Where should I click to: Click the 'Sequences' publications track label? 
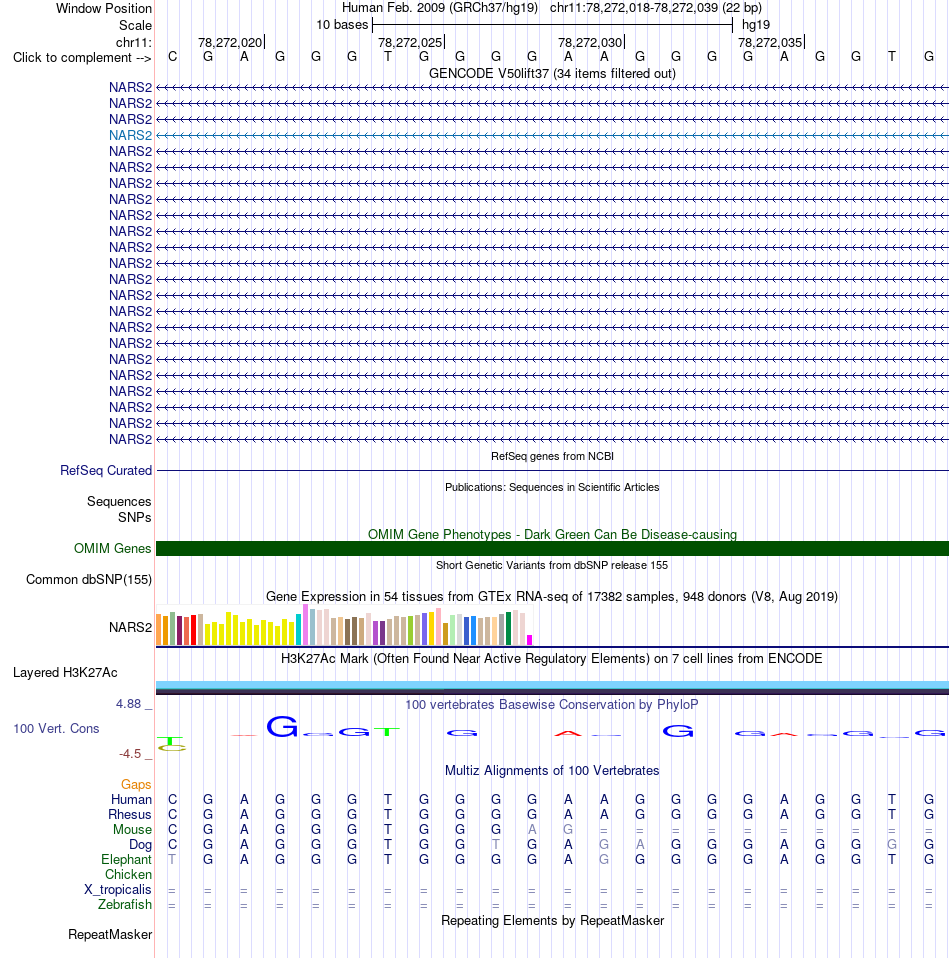[119, 502]
